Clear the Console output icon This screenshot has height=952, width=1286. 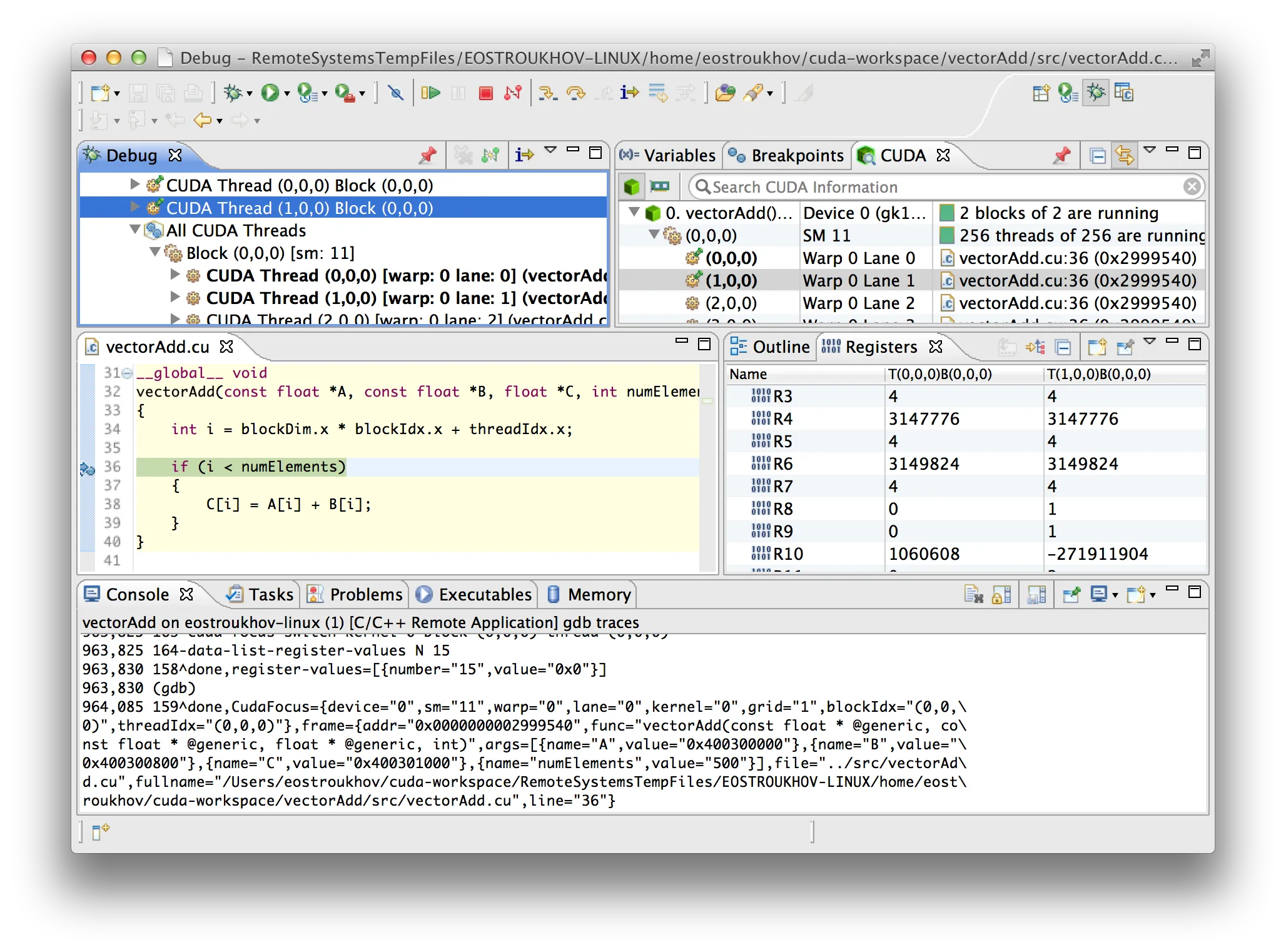tap(974, 594)
